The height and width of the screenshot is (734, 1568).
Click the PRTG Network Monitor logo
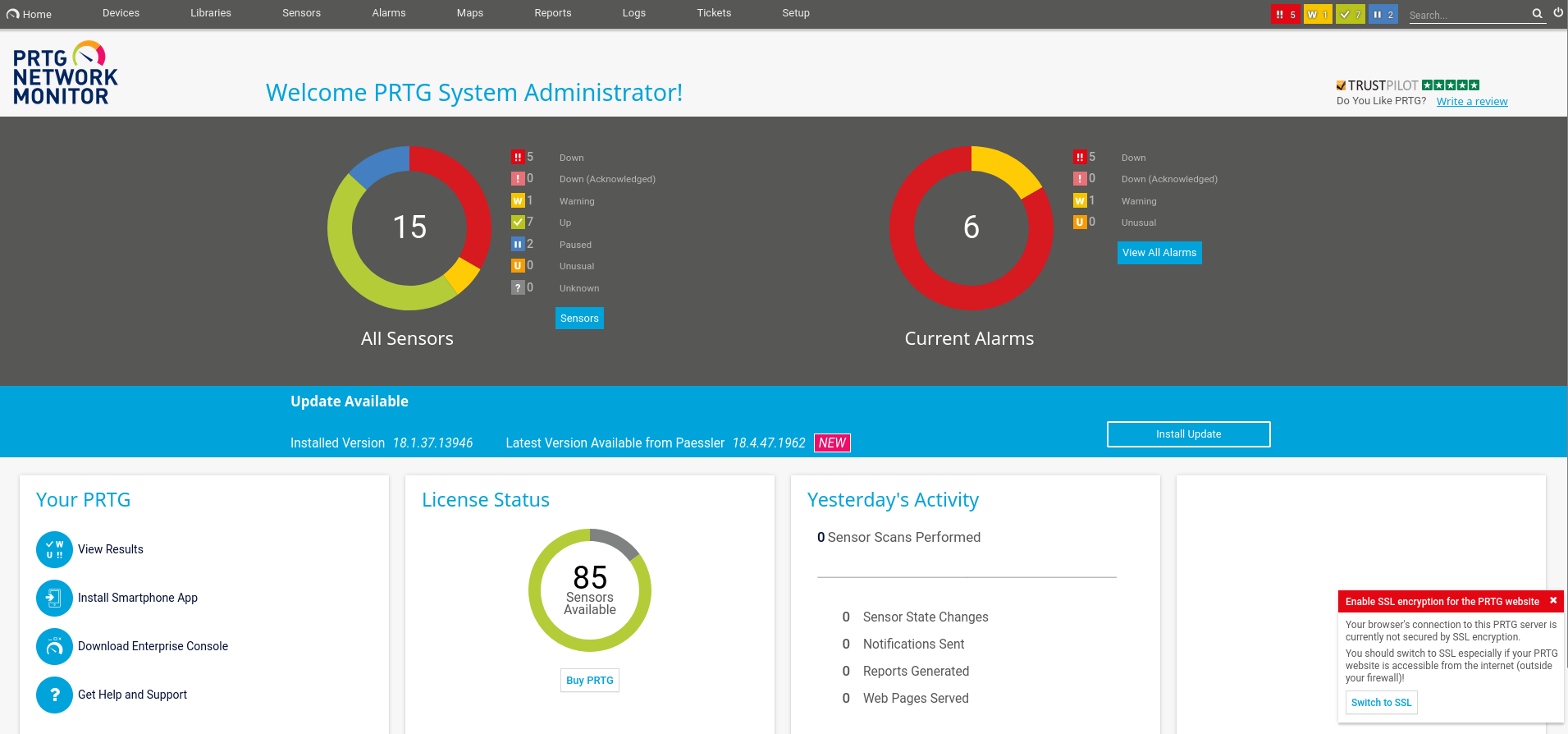[65, 74]
